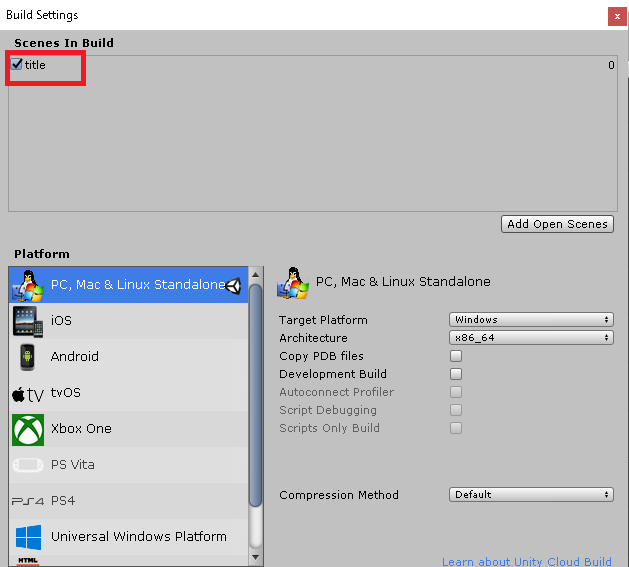The width and height of the screenshot is (629, 567).
Task: Open the Architecture x86_64 dropdown
Action: tap(531, 337)
